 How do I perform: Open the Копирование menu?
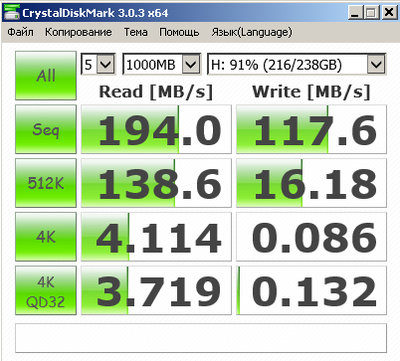[78, 32]
